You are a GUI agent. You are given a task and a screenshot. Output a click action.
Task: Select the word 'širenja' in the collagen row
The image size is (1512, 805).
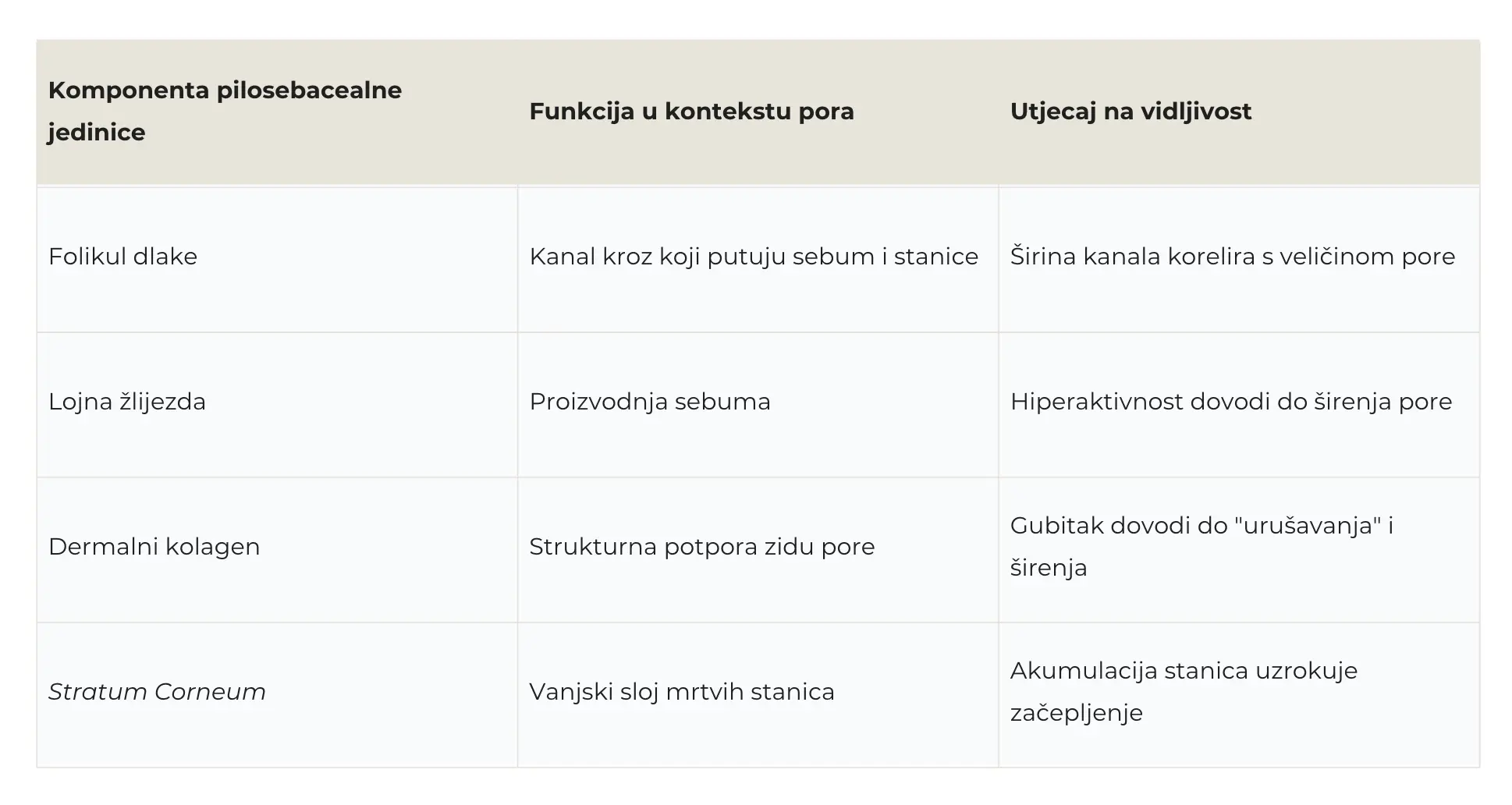click(1049, 569)
